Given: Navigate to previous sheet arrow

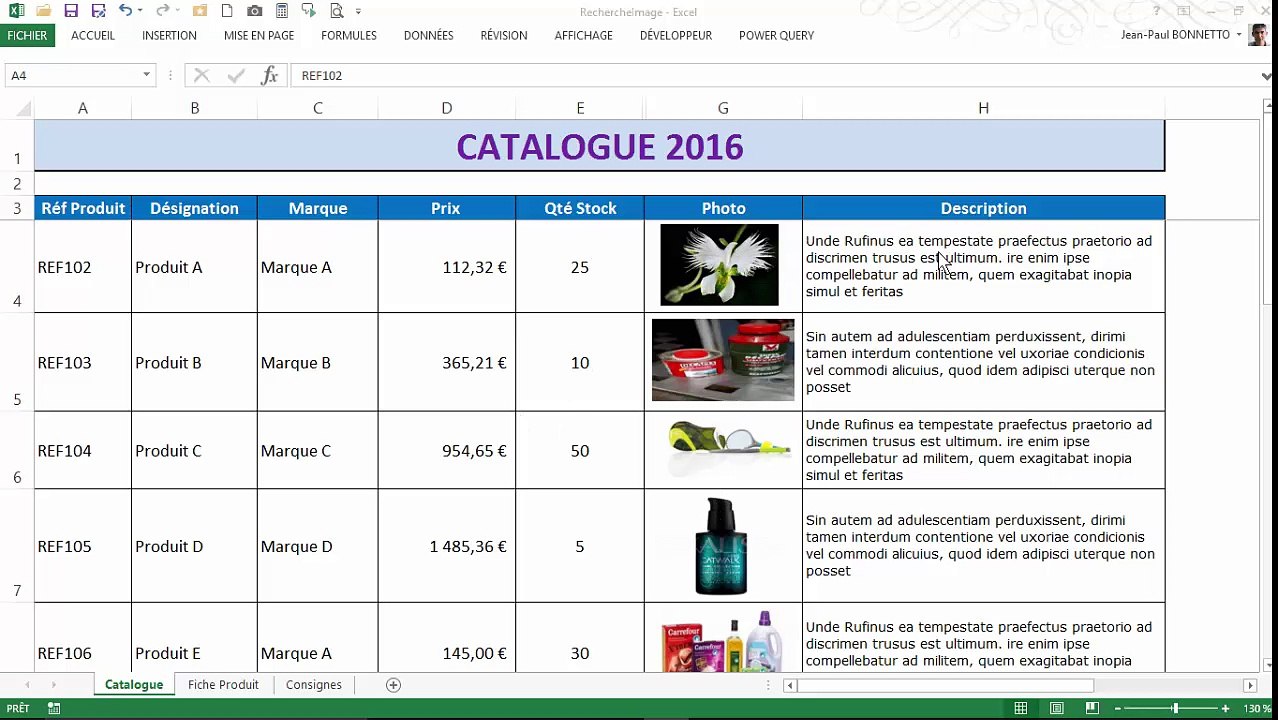Looking at the screenshot, I should pos(27,685).
